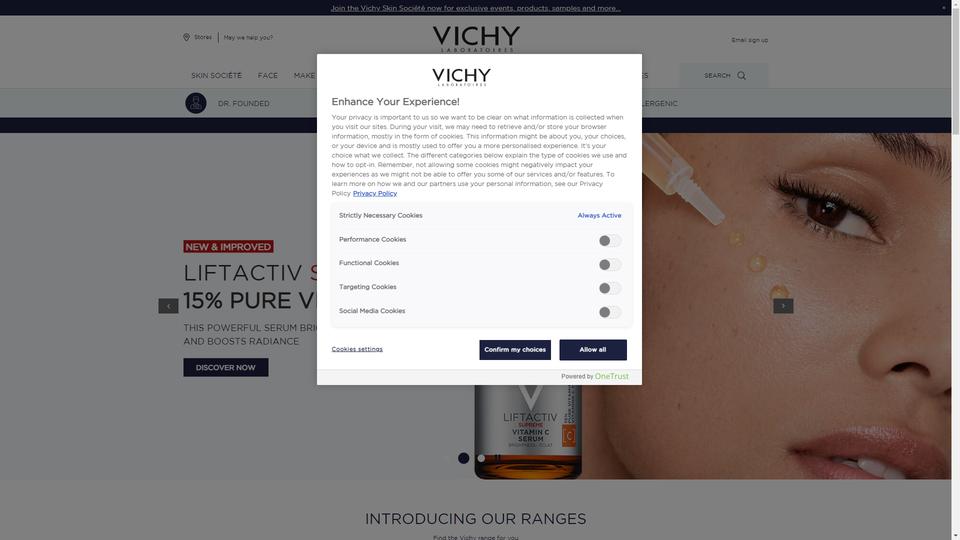Enable Performance Cookies toggle
Screen dimensions: 960x540
610,241
